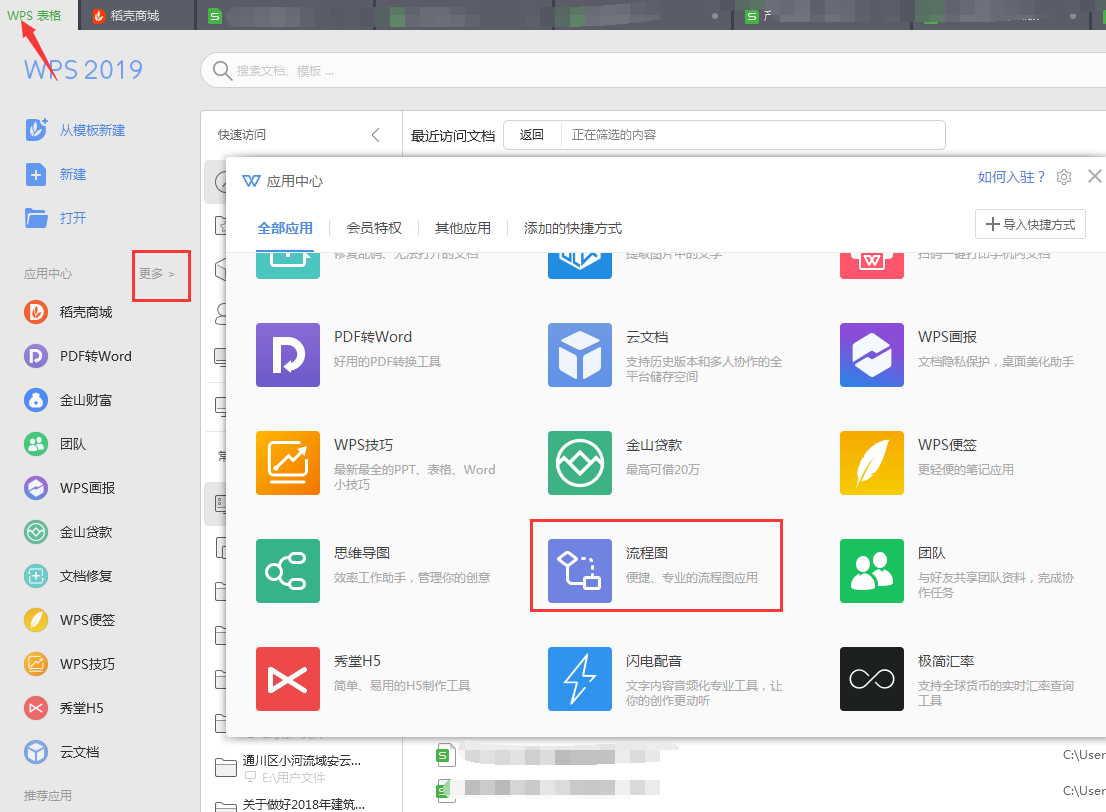Image resolution: width=1106 pixels, height=812 pixels.
Task: Open 云文档 from the left sidebar
Action: [x=62, y=752]
